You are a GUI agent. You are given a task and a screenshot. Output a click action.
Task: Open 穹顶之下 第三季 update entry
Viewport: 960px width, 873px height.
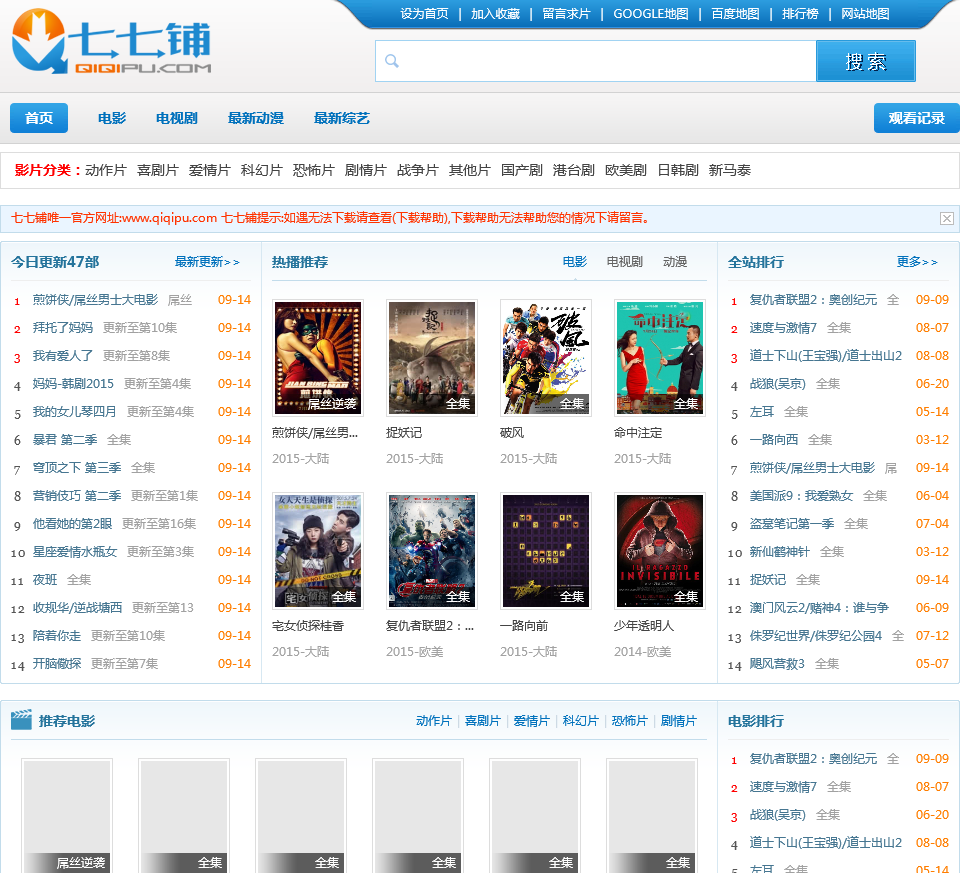point(77,468)
